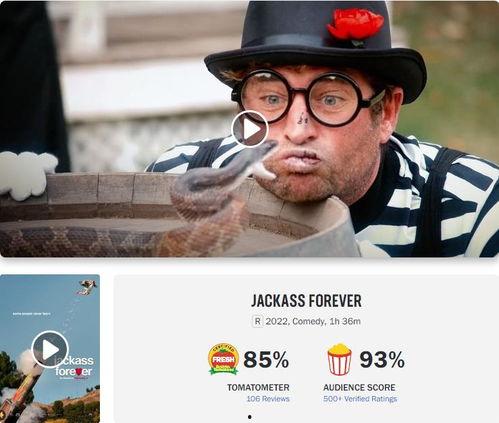Click the parachuting figure atop the poster
This screenshot has height=423, width=499.
(x=88, y=287)
